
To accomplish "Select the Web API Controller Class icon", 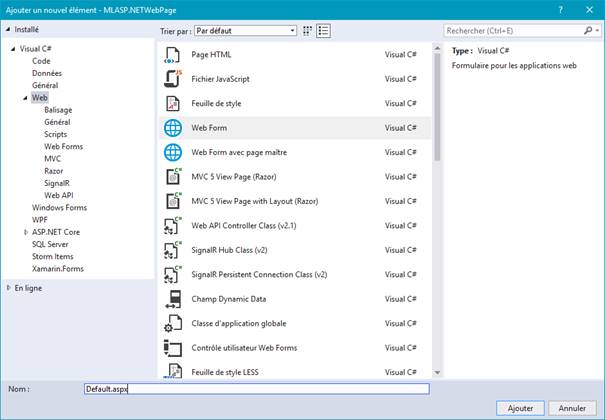I will (x=172, y=226).
